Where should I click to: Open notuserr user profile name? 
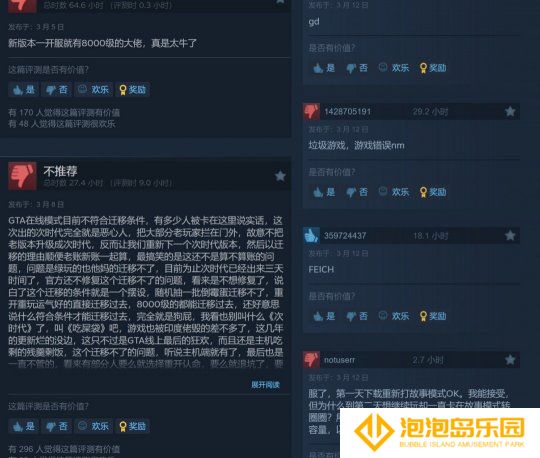tap(339, 360)
